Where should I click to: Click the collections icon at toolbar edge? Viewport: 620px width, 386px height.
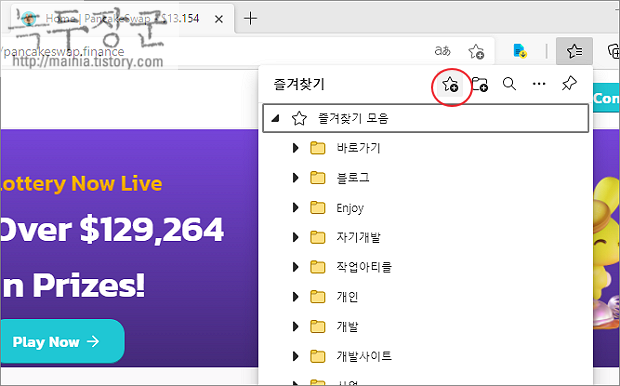[614, 51]
